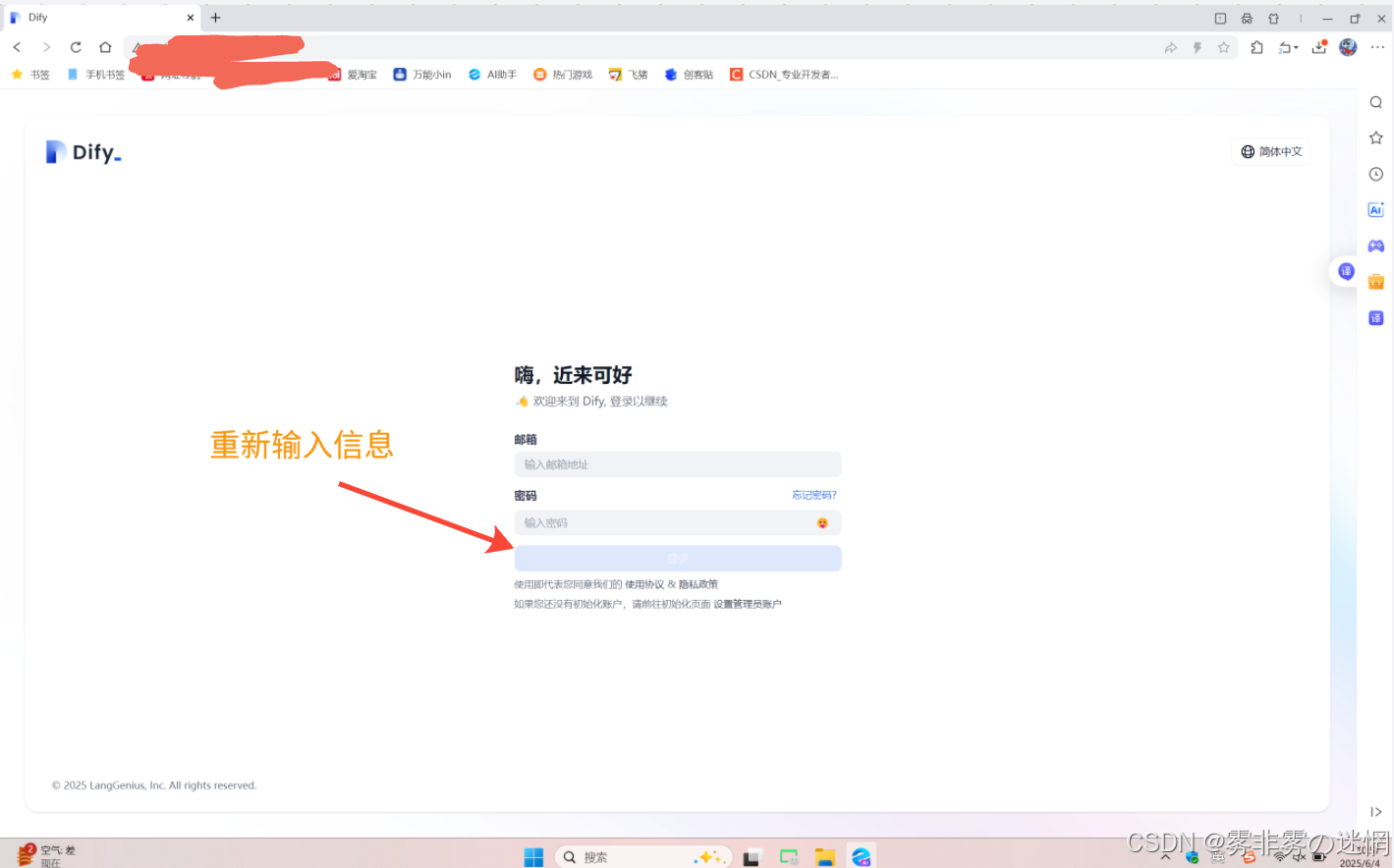Screen dimensions: 1394x868
Task: Open the 热门游戏 bookmark
Action: tap(563, 75)
